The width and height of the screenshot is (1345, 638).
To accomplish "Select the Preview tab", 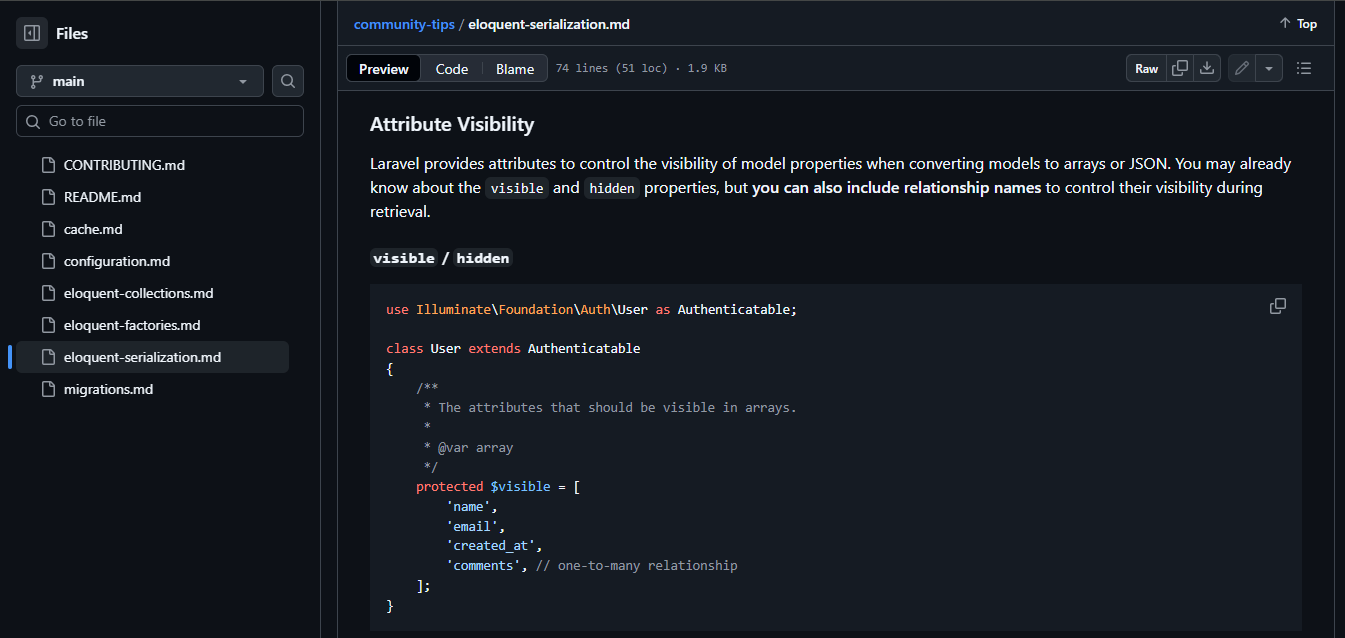I will pos(384,69).
